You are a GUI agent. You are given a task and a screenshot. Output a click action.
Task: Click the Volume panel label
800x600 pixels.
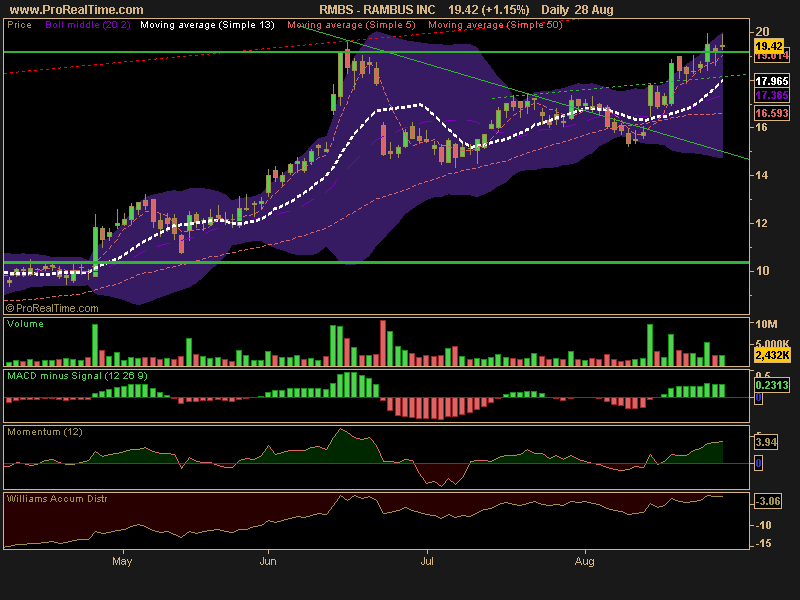point(26,324)
